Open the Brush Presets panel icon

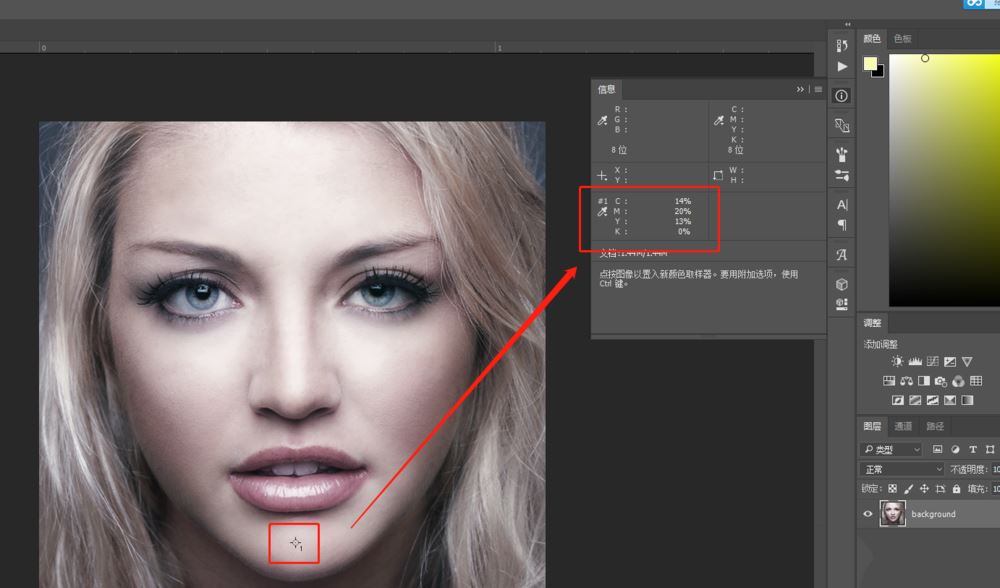pos(842,154)
